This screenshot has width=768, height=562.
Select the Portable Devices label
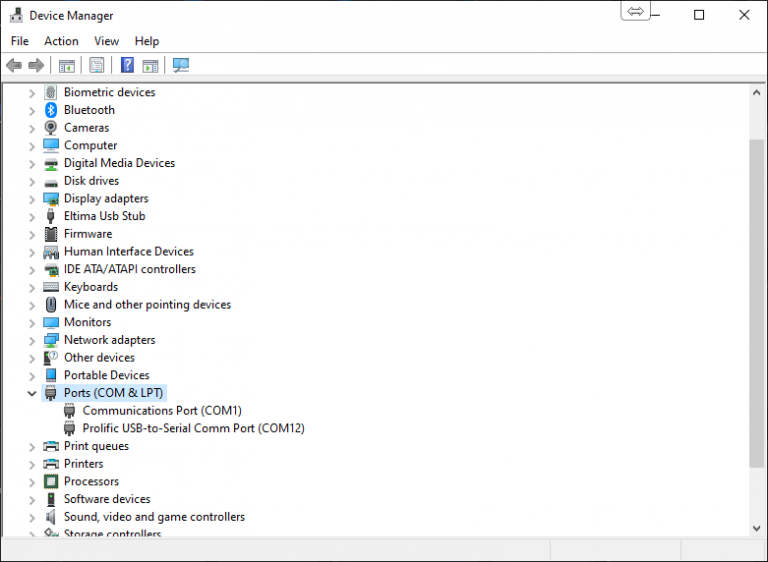107,375
